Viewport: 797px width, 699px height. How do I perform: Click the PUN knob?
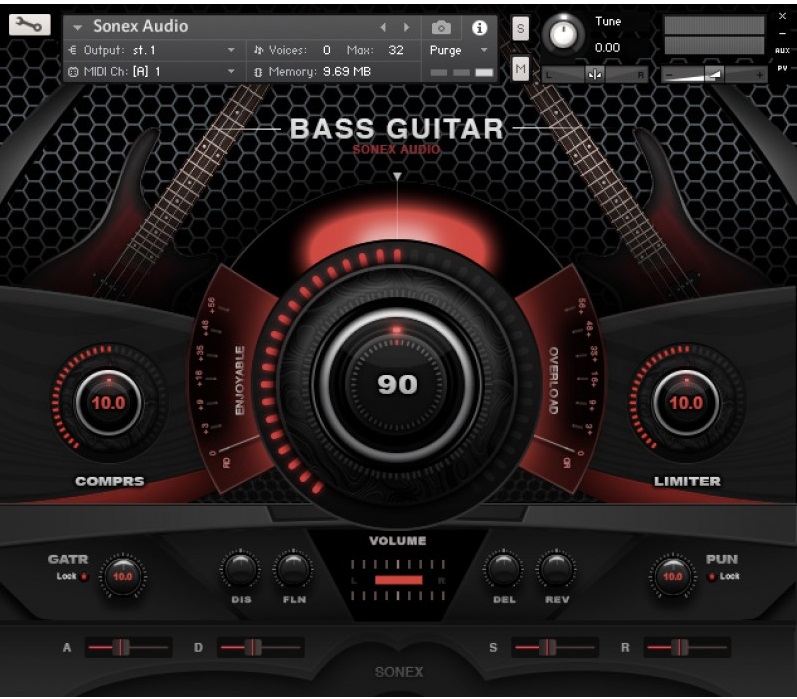tap(672, 576)
